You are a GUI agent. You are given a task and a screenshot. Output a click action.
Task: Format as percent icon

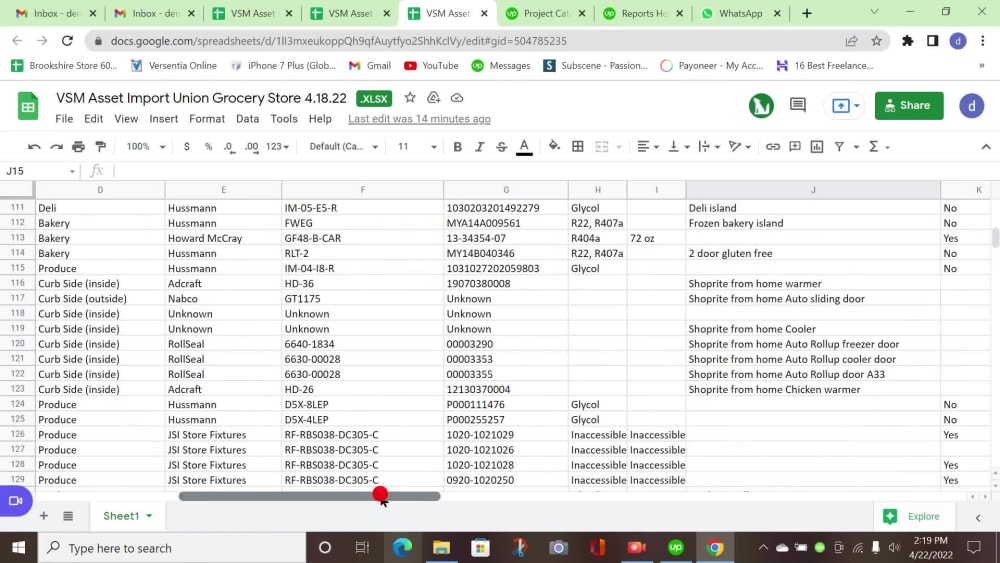tap(208, 147)
